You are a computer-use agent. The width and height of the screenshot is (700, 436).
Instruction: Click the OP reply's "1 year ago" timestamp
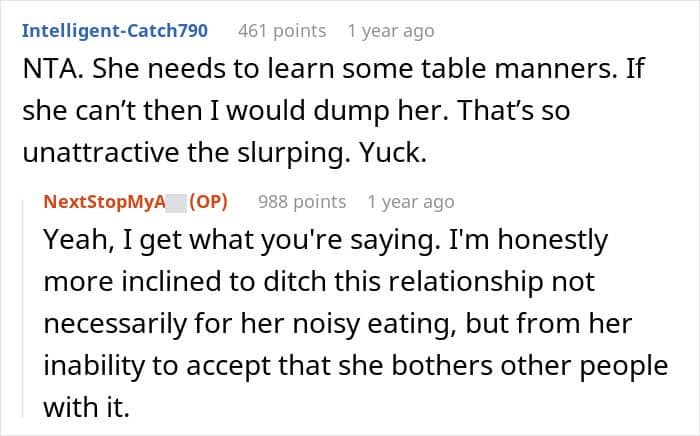point(410,201)
